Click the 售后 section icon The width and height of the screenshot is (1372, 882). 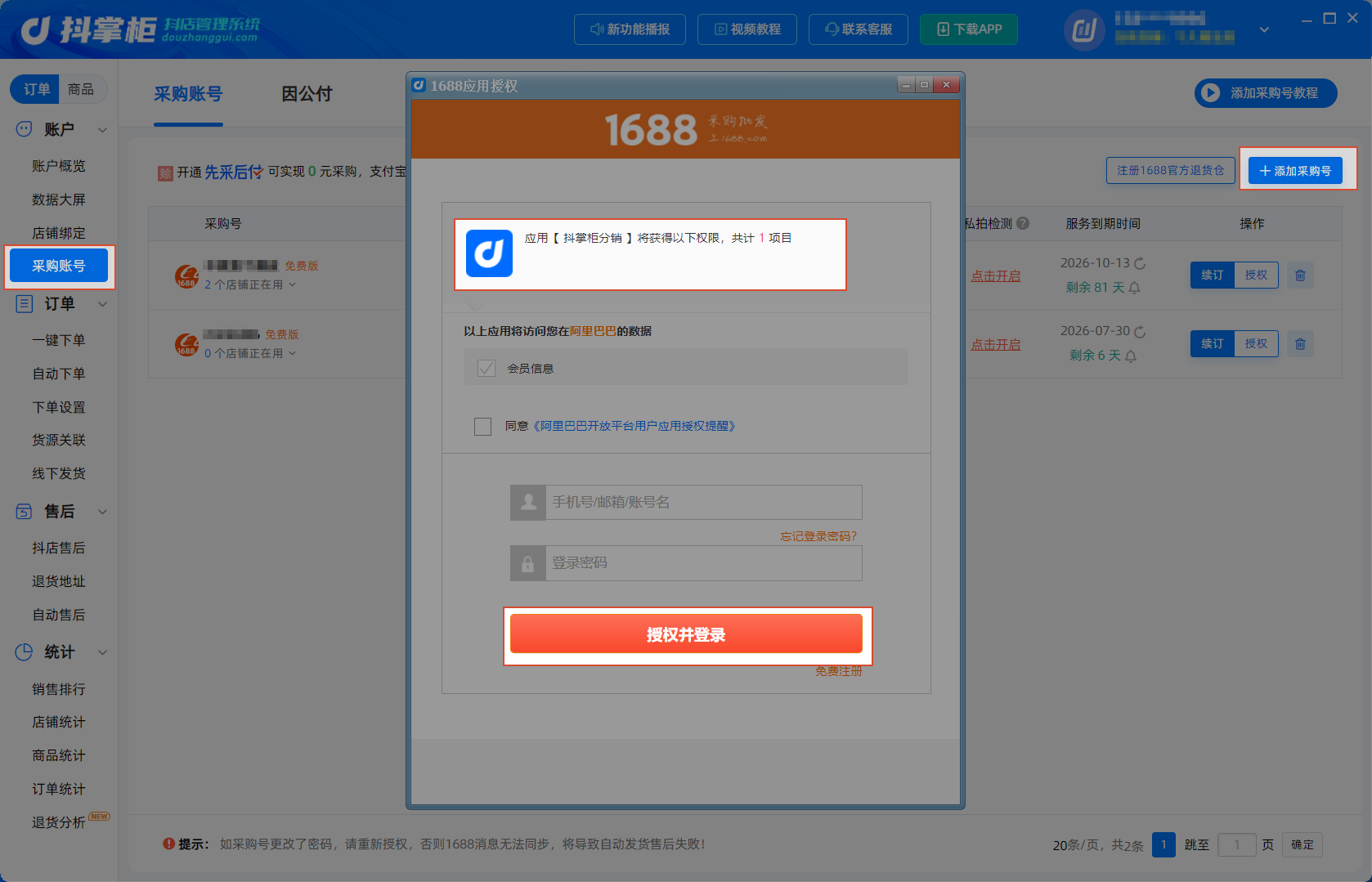point(25,512)
